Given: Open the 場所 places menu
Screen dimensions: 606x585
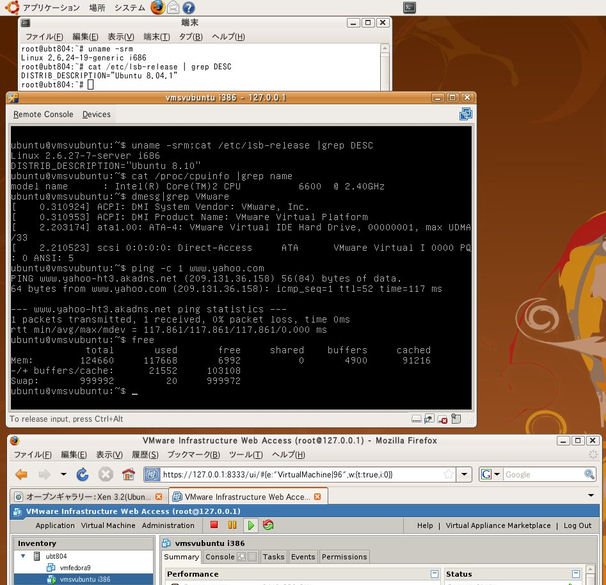Looking at the screenshot, I should pos(97,7).
